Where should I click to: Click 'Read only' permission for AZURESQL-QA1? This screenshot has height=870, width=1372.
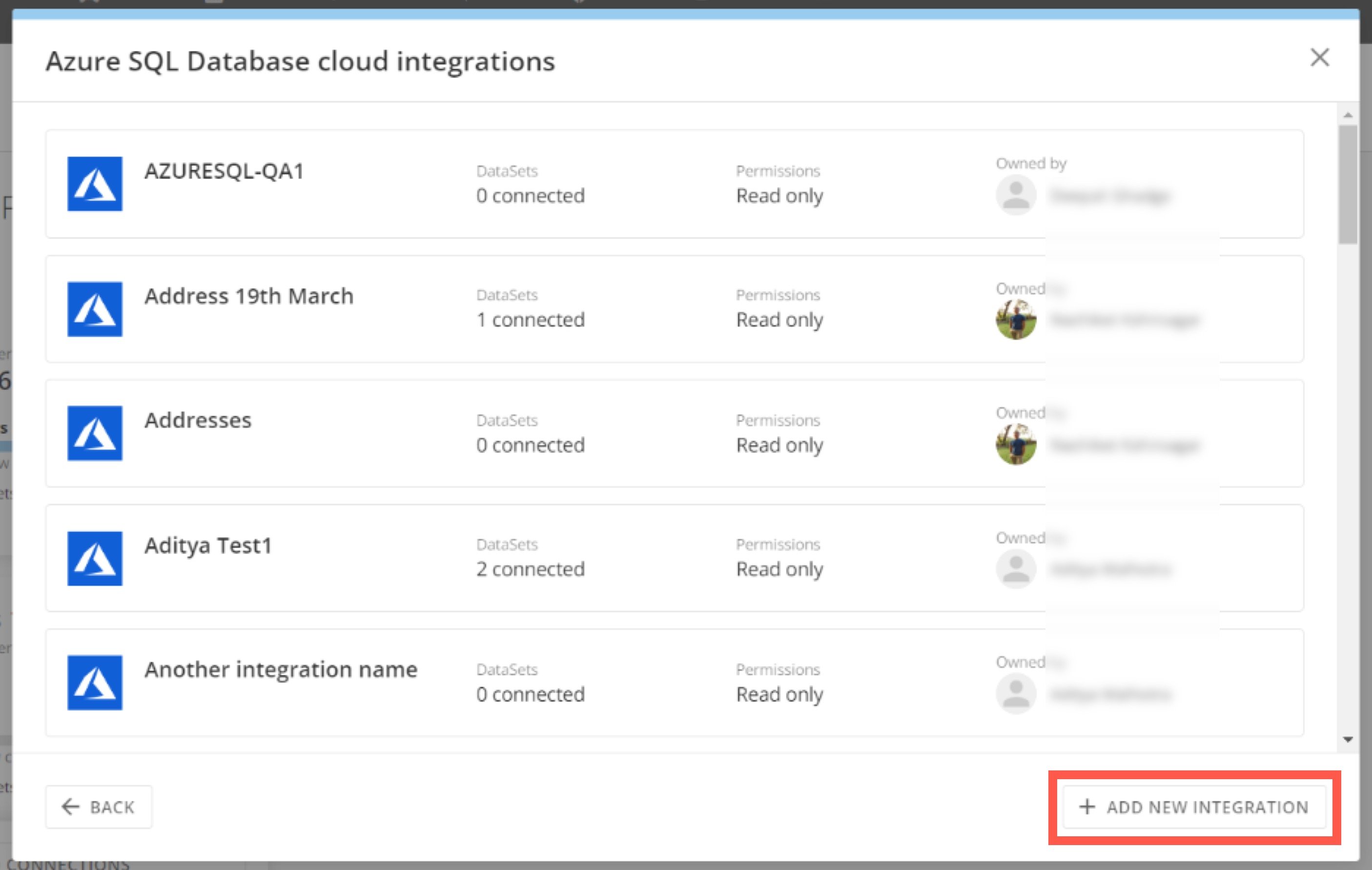779,197
